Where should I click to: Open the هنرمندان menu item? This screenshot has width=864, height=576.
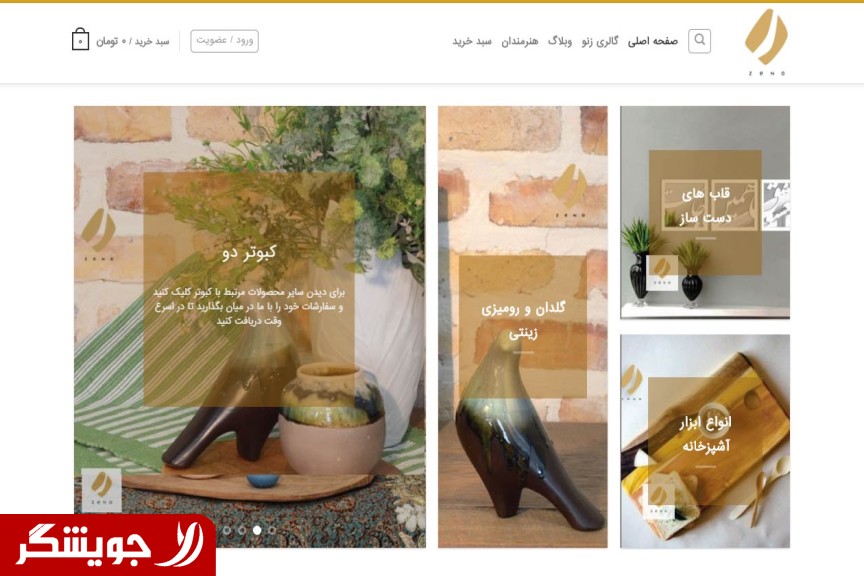[x=520, y=41]
